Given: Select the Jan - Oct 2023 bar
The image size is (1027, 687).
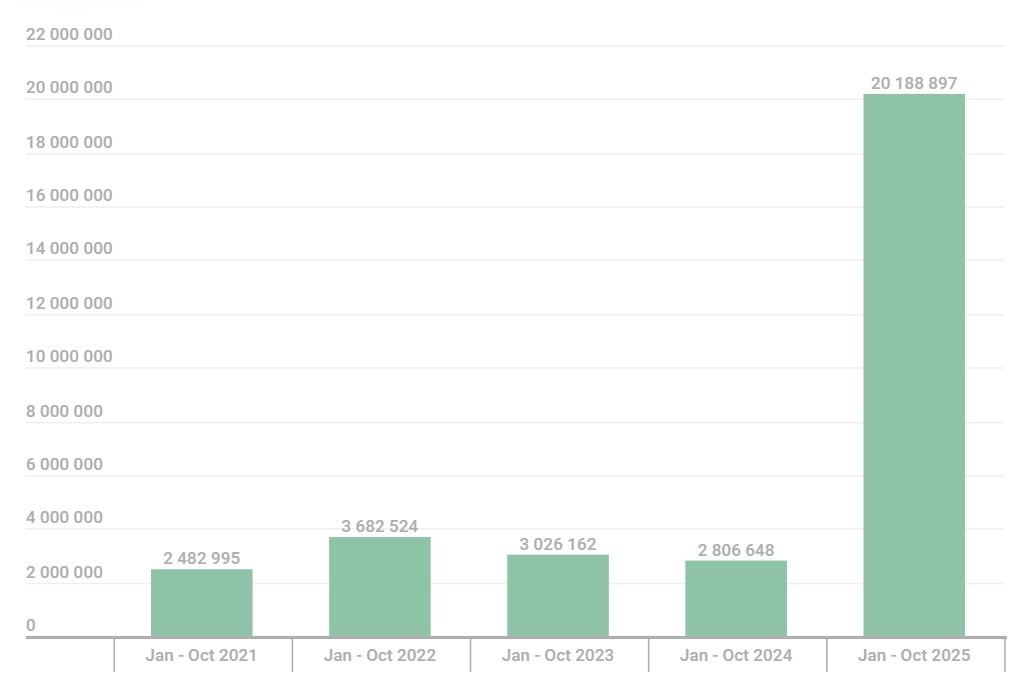Looking at the screenshot, I should (x=557, y=595).
